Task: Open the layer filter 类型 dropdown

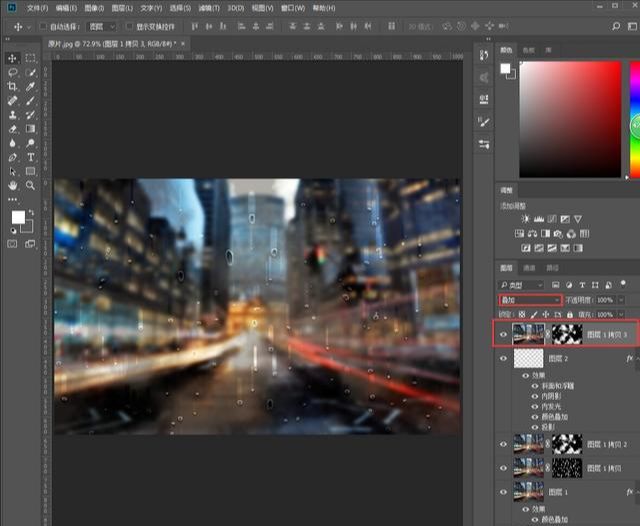Action: pos(521,285)
